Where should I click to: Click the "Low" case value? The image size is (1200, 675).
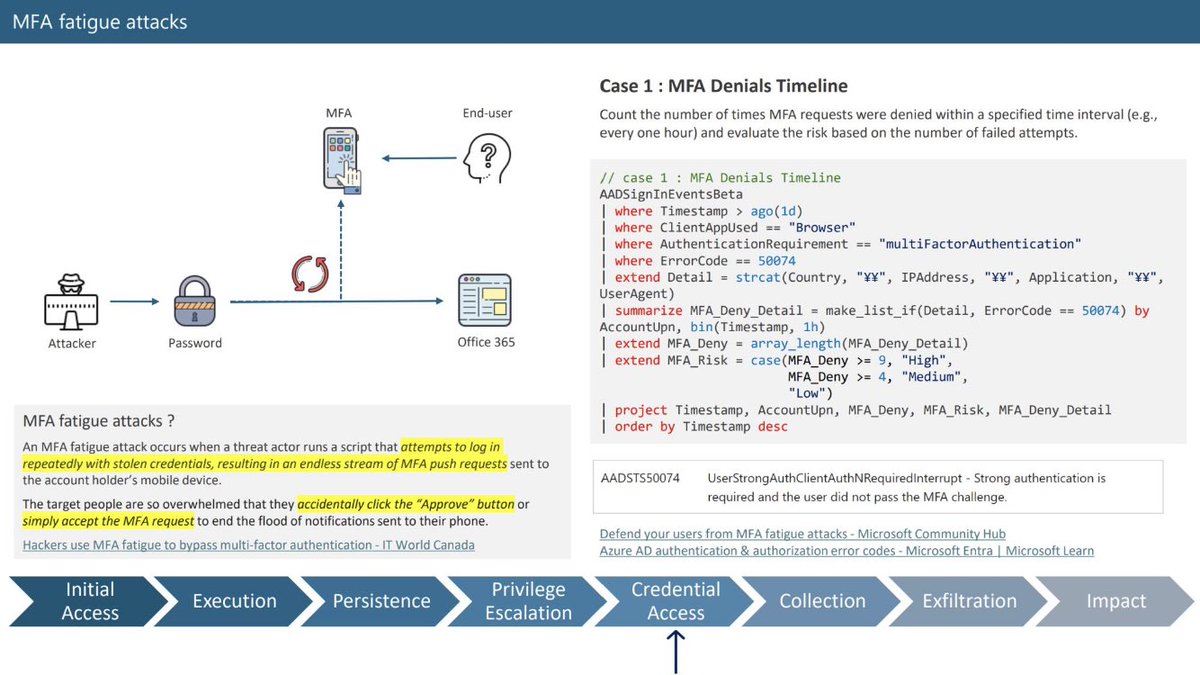(810, 393)
